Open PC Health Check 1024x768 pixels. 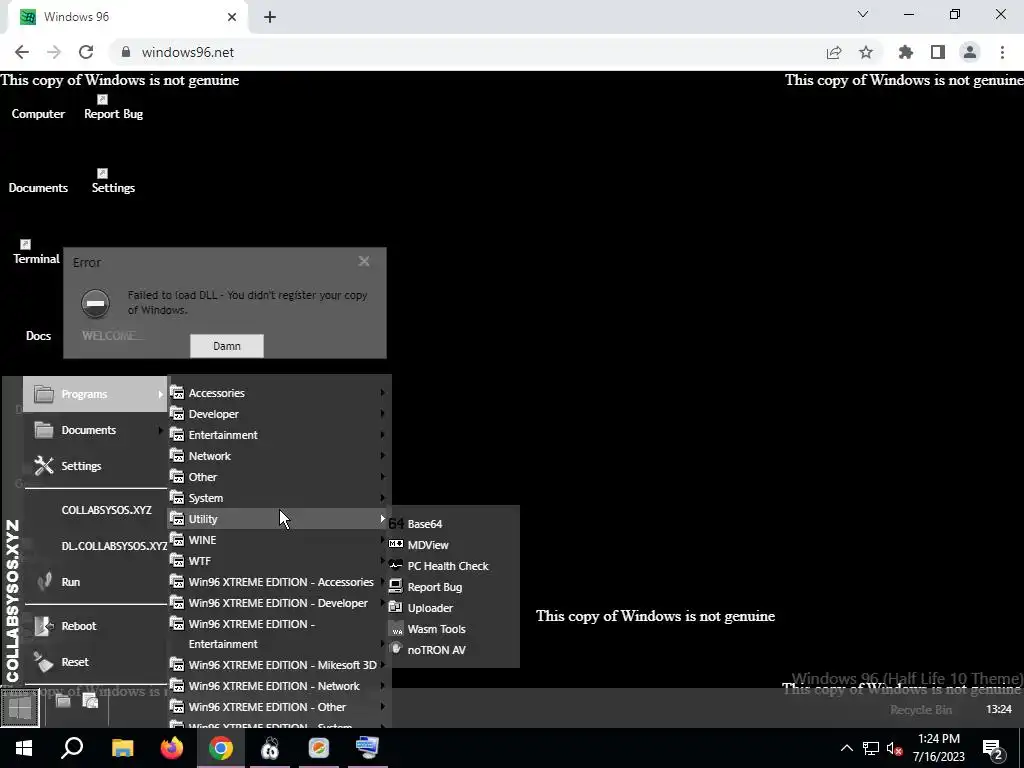point(454,566)
